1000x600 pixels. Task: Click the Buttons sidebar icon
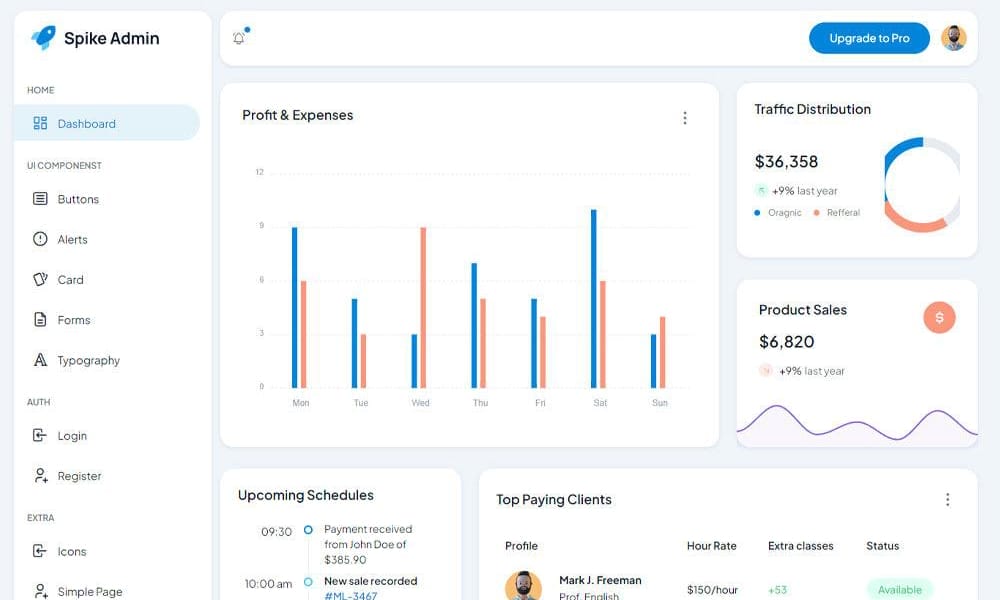click(39, 199)
